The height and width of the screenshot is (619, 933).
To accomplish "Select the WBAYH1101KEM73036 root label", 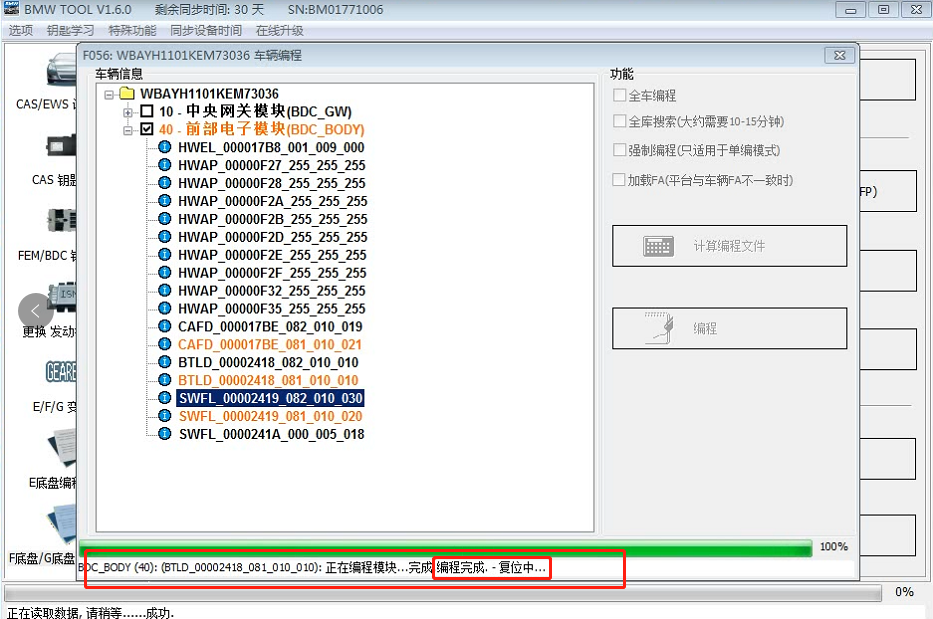I will pos(209,93).
